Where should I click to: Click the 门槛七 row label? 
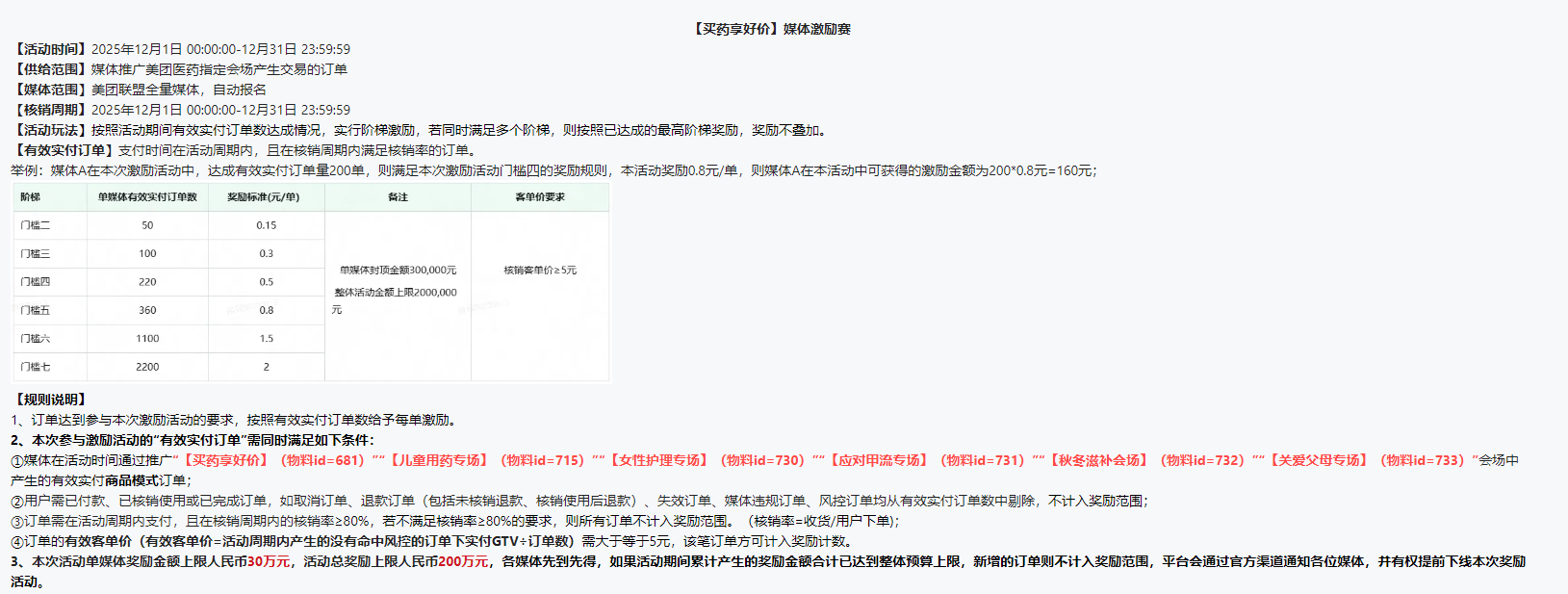click(36, 367)
